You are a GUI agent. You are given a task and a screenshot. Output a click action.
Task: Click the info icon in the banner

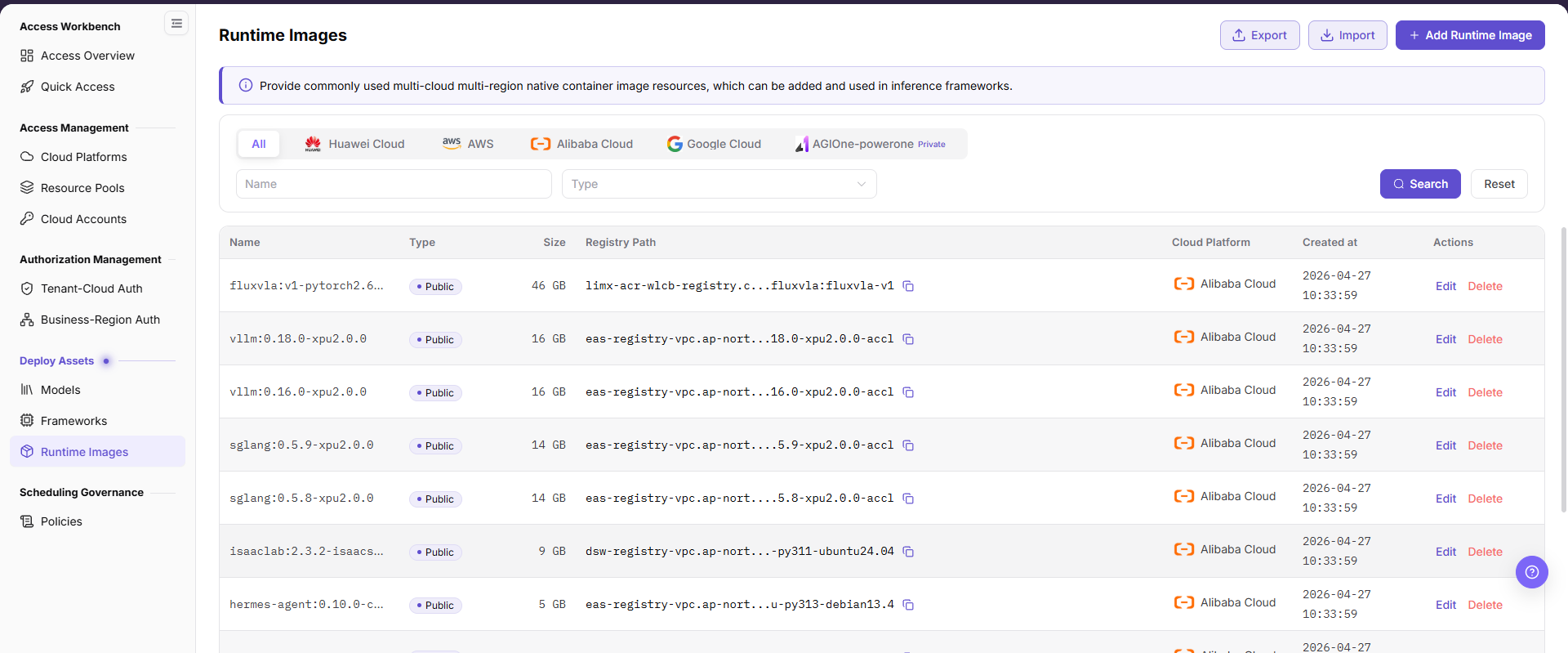[245, 85]
